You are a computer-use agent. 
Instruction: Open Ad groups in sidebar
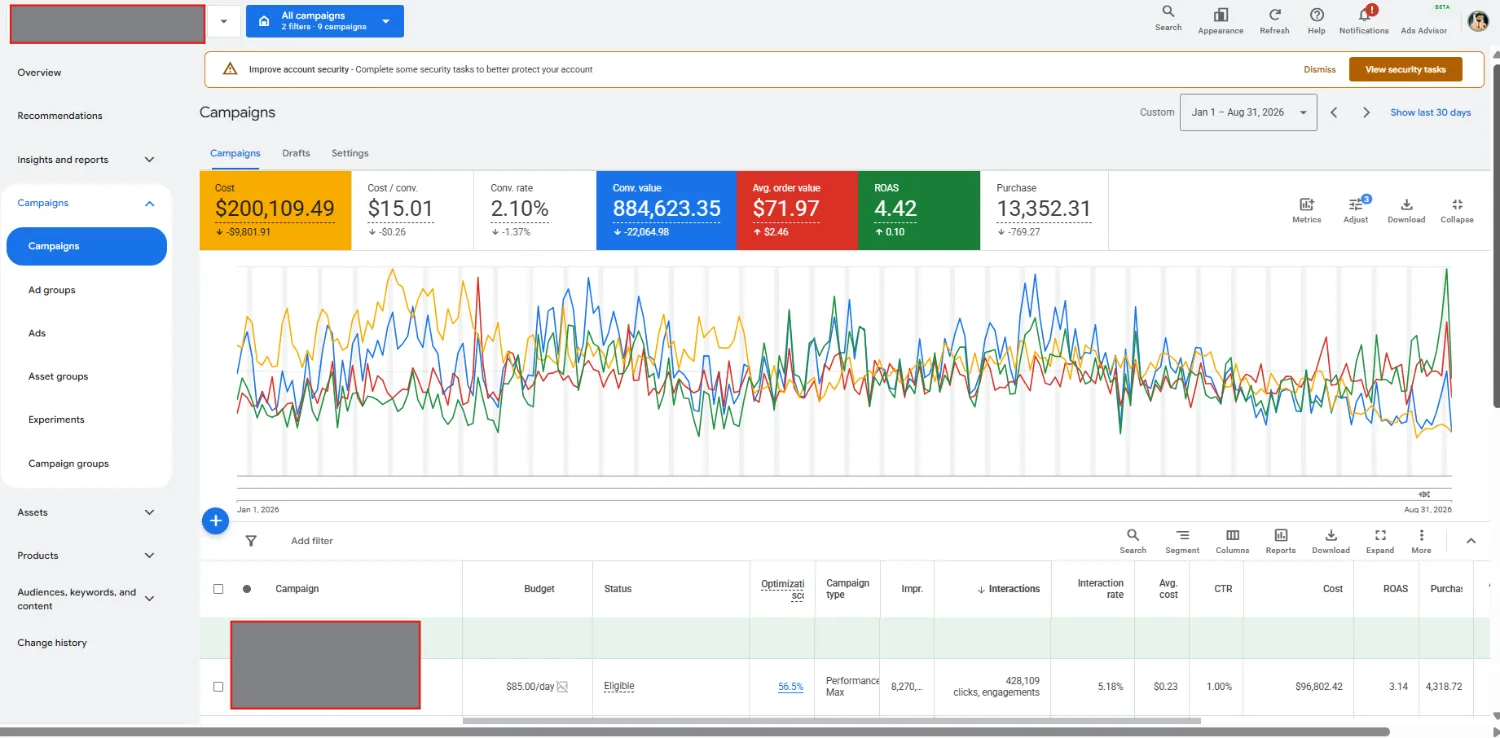tap(52, 290)
